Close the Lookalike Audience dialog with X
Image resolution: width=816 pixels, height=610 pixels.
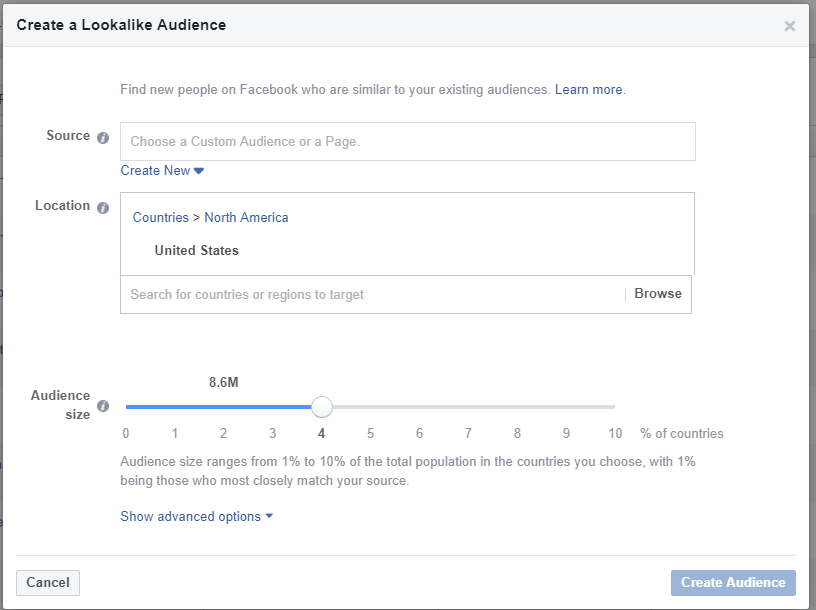pyautogui.click(x=790, y=26)
